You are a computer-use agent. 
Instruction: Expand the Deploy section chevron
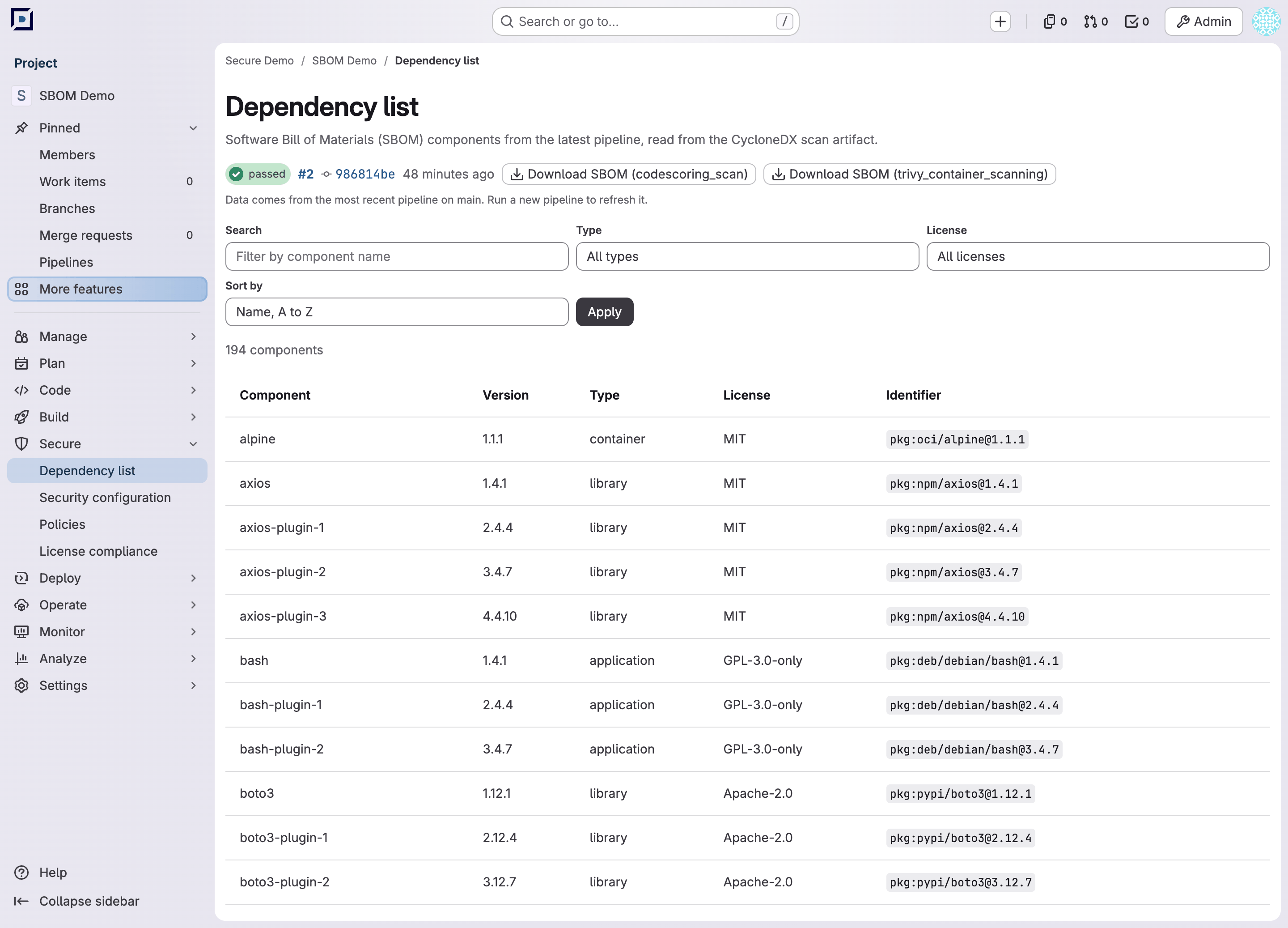[193, 578]
